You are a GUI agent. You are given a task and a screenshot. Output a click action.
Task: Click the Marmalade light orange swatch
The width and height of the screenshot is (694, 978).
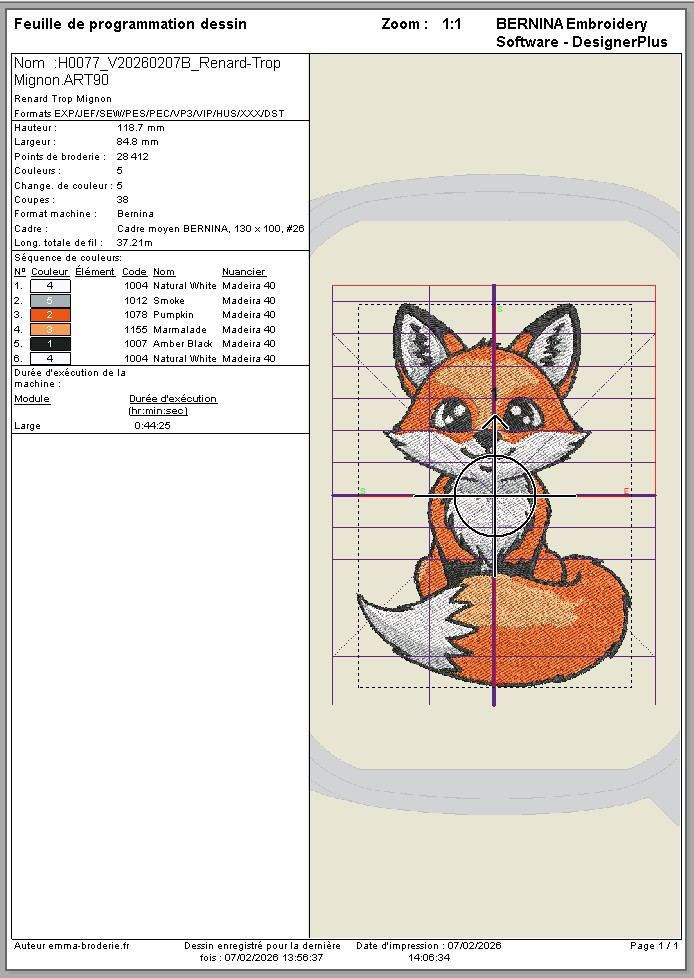[x=51, y=329]
